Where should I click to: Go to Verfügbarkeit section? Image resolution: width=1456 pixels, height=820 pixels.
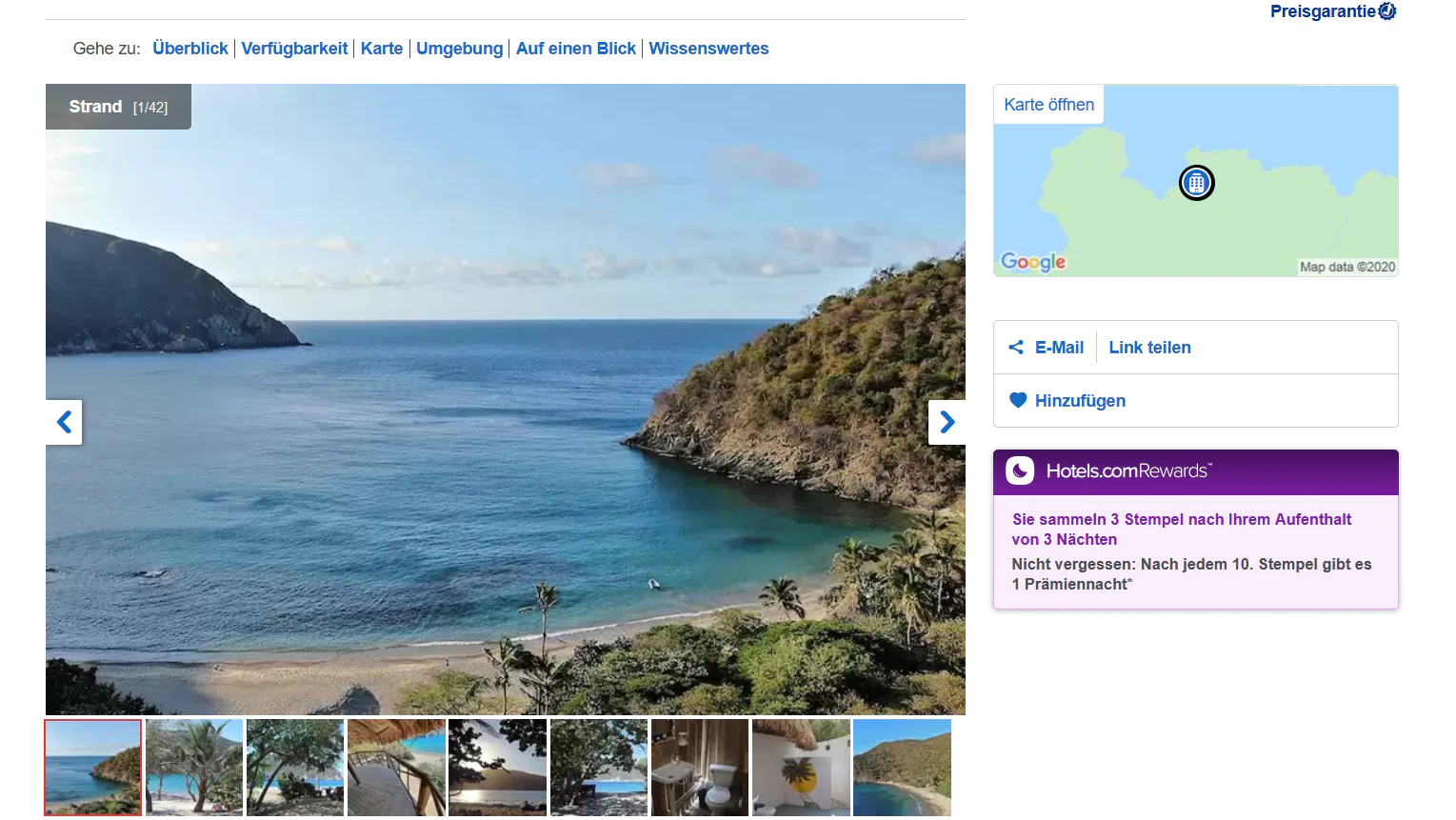(294, 49)
